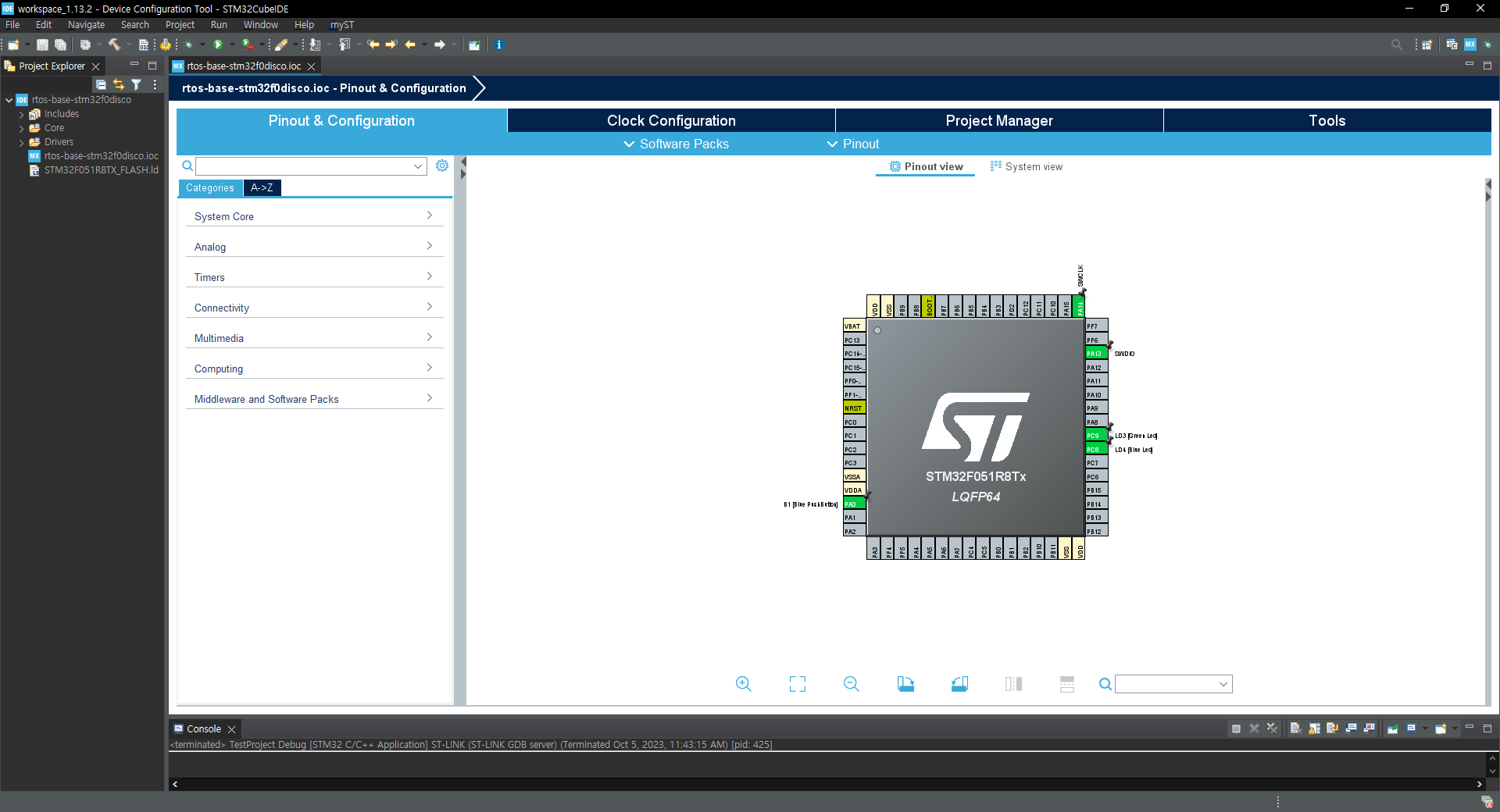Click the Collapse All icon in Project Explorer
The height and width of the screenshot is (812, 1500).
(101, 84)
